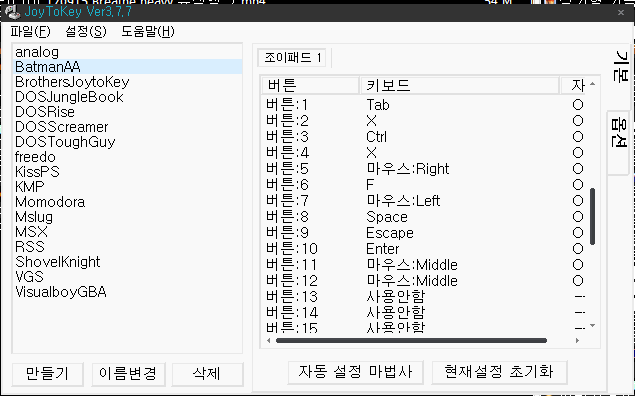Select the 버튼:7 마우스:Left row
The image size is (635, 396).
[x=424, y=201]
